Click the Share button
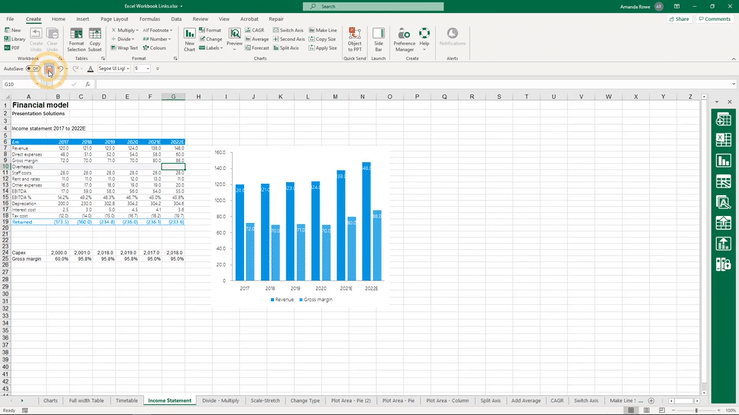739x415 pixels. pyautogui.click(x=680, y=19)
